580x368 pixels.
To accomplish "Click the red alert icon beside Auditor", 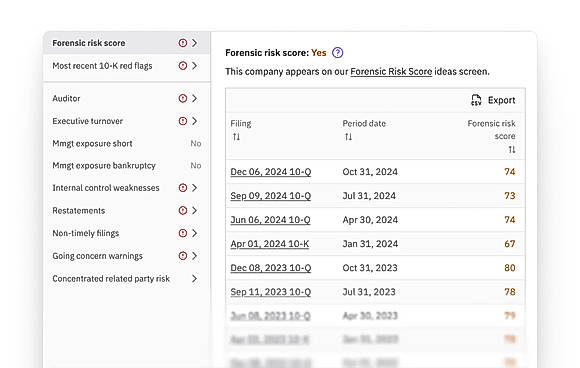I will click(183, 98).
